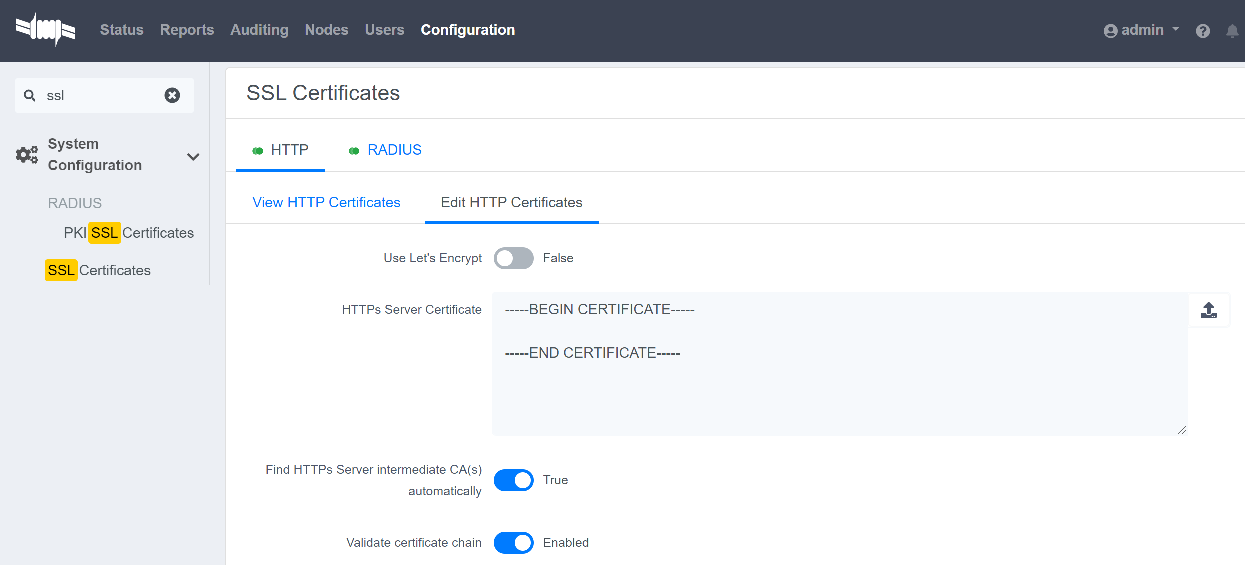Click the PacketFence logo icon
1245x566 pixels.
coord(45,30)
